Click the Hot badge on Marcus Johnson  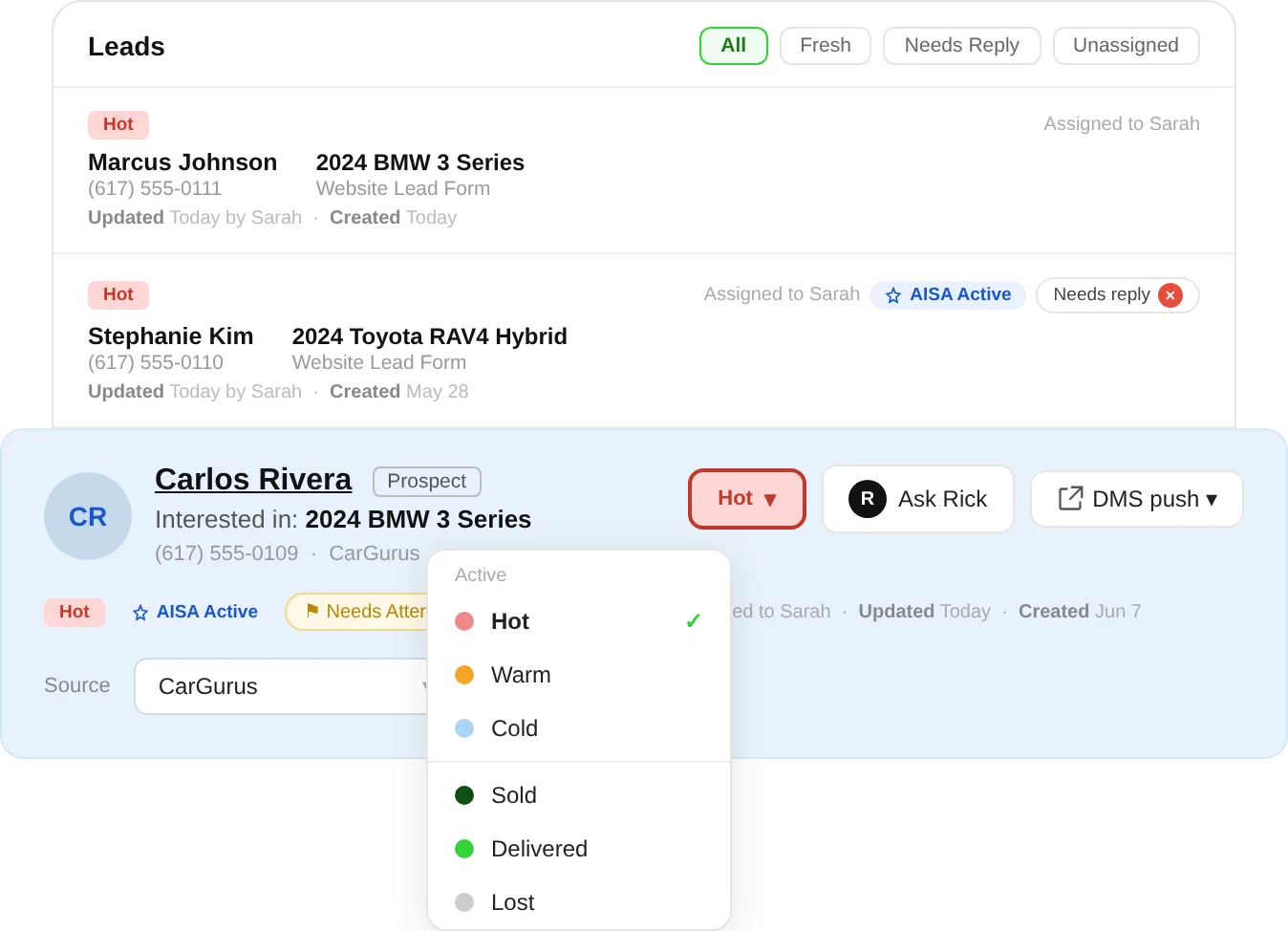pos(118,124)
